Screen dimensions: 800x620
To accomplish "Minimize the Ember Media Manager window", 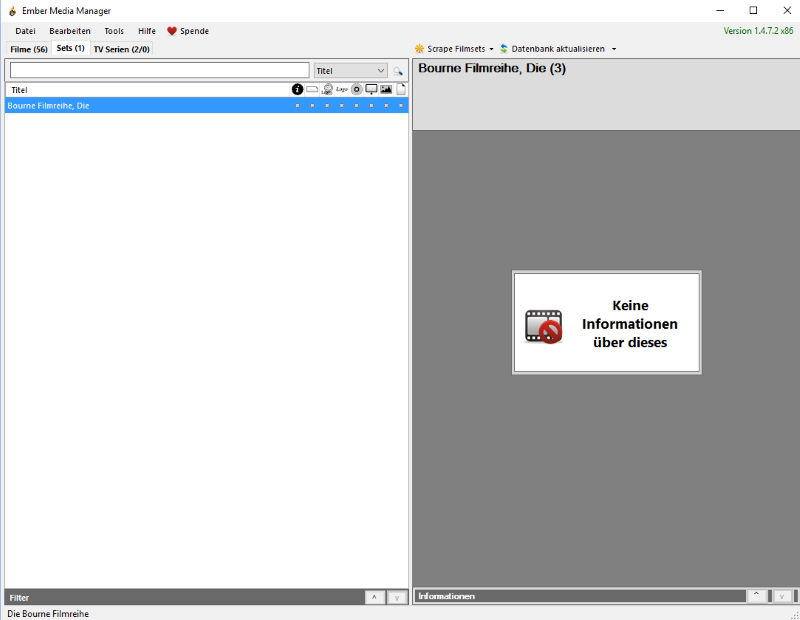I will tap(720, 10).
